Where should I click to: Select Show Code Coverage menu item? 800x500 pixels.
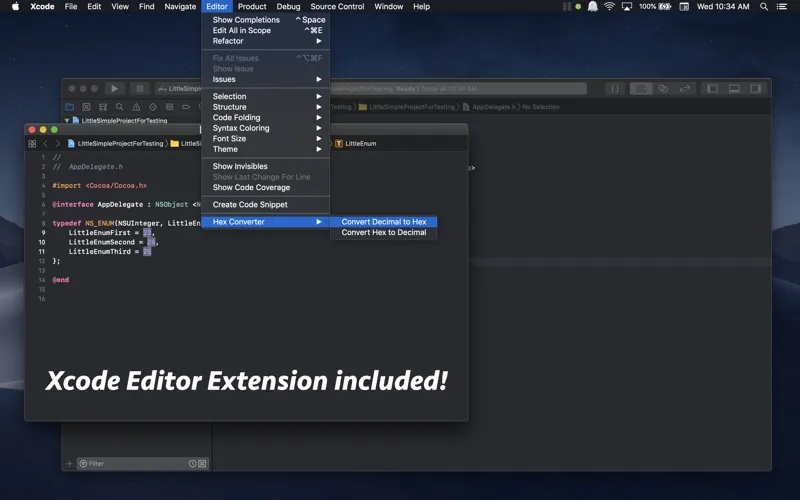(266, 188)
